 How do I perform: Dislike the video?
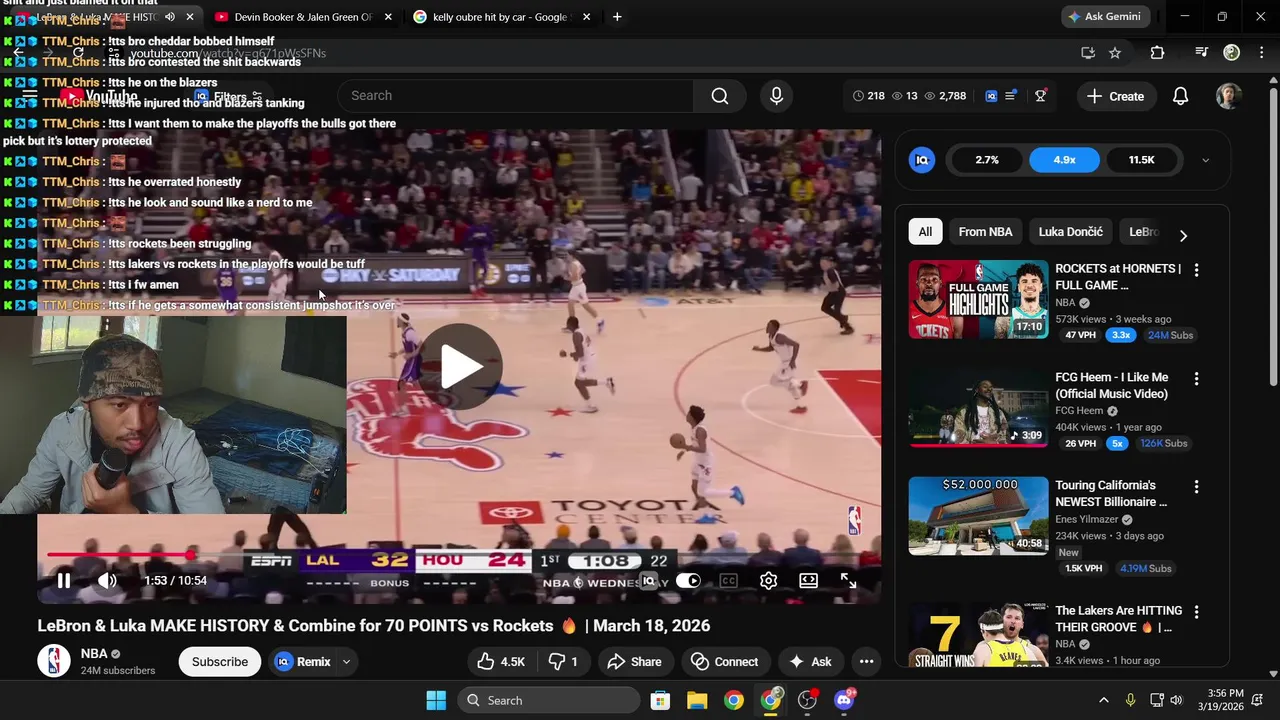click(563, 661)
